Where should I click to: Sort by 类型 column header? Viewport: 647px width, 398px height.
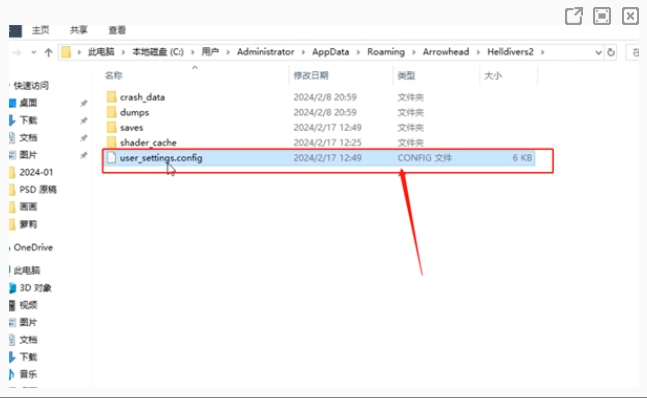406,75
